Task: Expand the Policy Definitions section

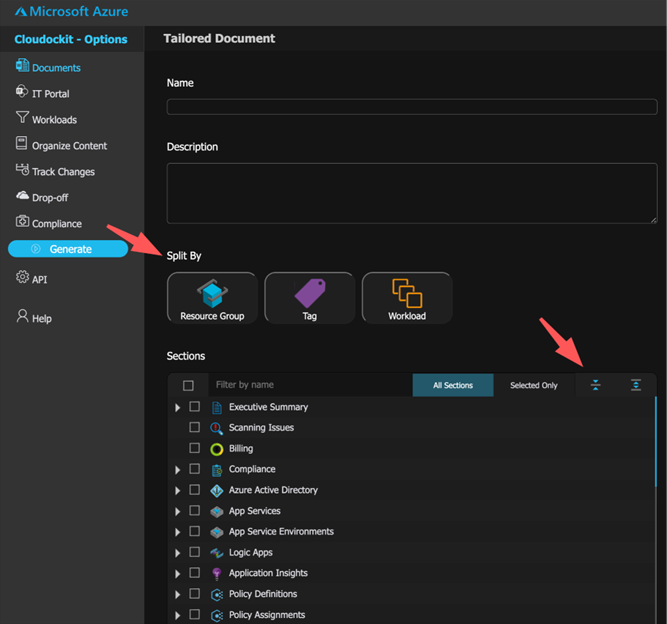Action: coord(178,595)
